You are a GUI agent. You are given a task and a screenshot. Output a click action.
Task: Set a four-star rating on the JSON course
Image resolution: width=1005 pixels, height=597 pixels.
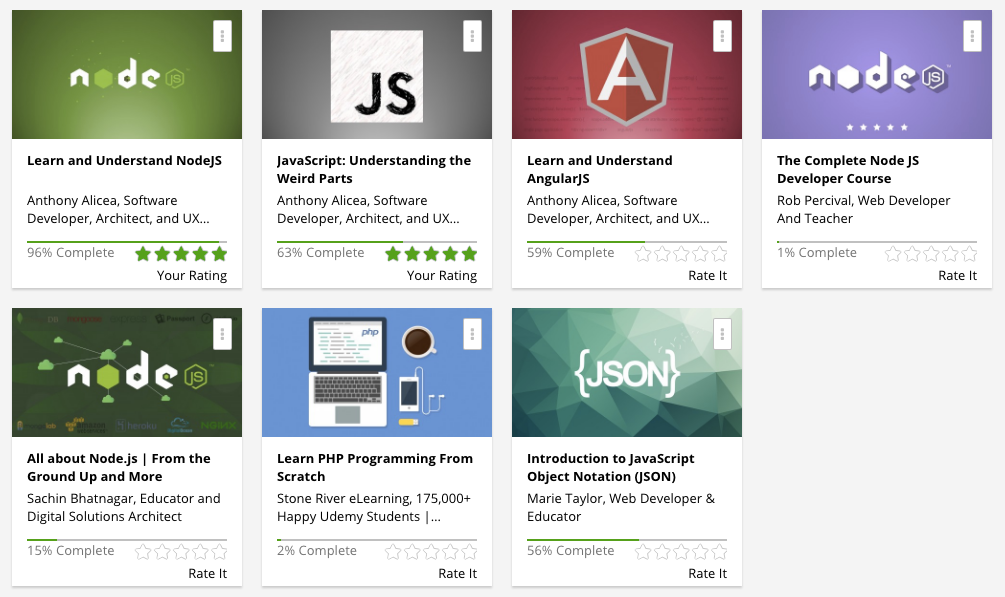[699, 551]
